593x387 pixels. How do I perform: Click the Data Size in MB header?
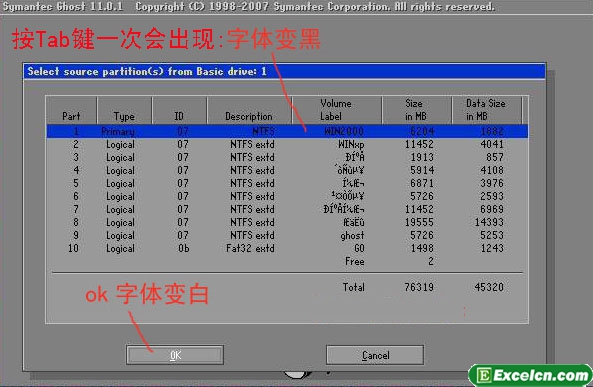486,110
